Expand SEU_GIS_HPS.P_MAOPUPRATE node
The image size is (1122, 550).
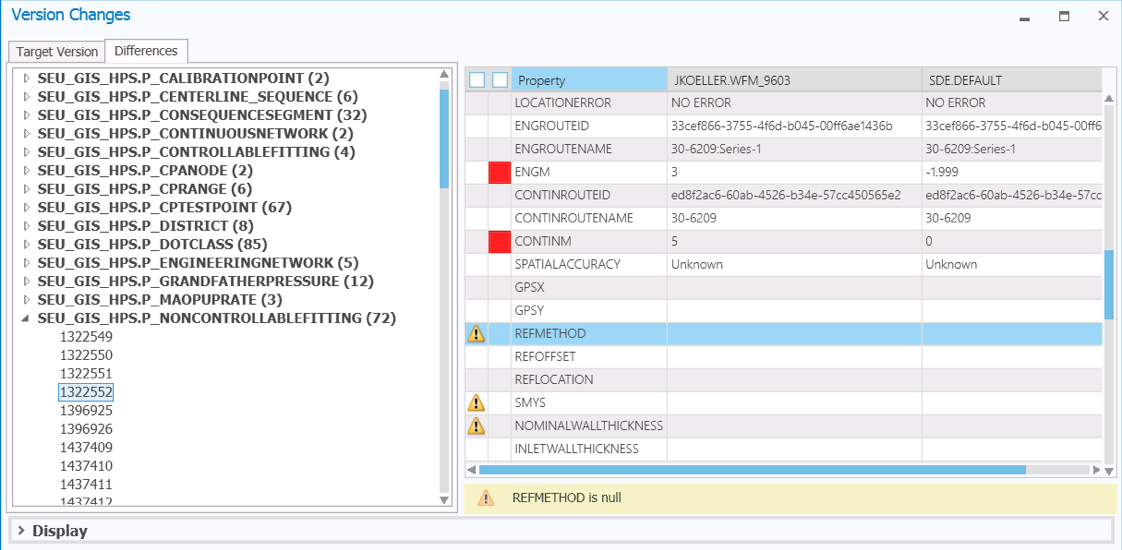pos(27,300)
